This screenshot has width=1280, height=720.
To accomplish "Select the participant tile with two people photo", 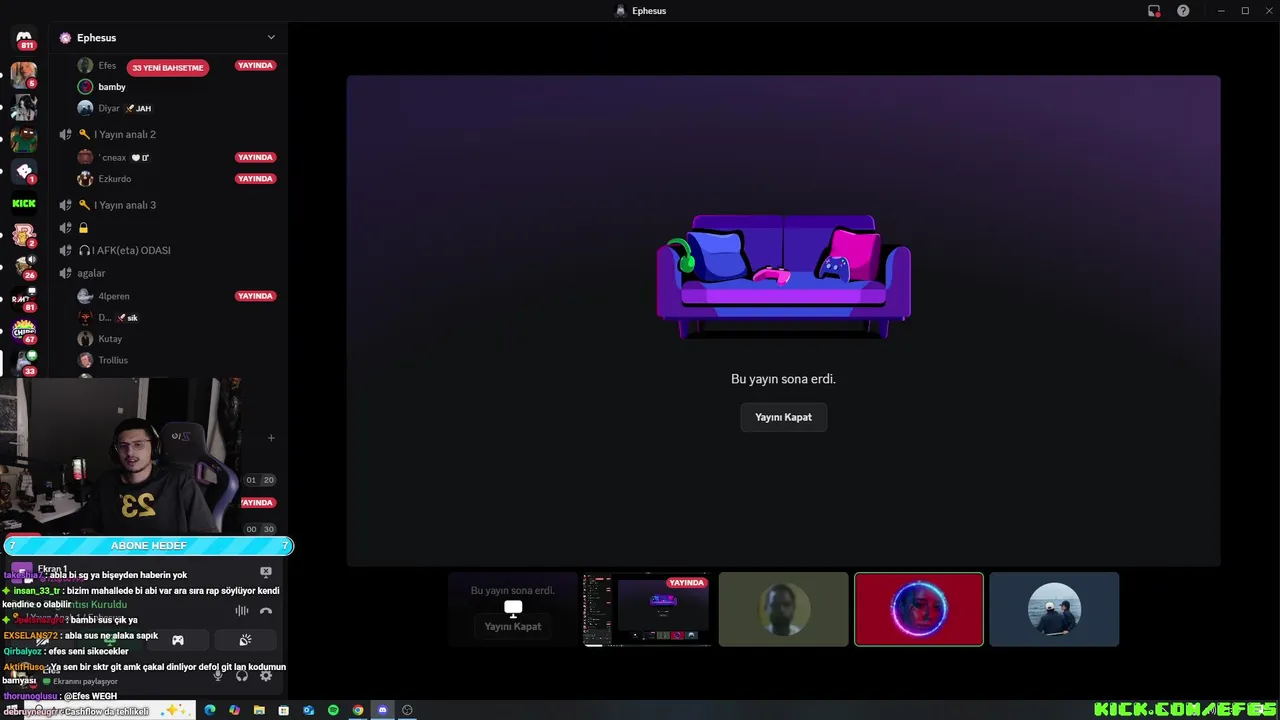I will pyautogui.click(x=1054, y=609).
